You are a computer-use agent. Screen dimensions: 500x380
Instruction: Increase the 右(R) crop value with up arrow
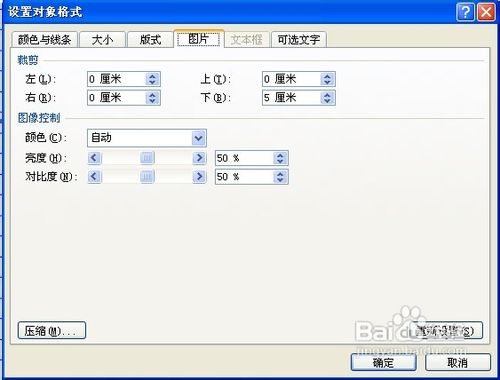(153, 95)
